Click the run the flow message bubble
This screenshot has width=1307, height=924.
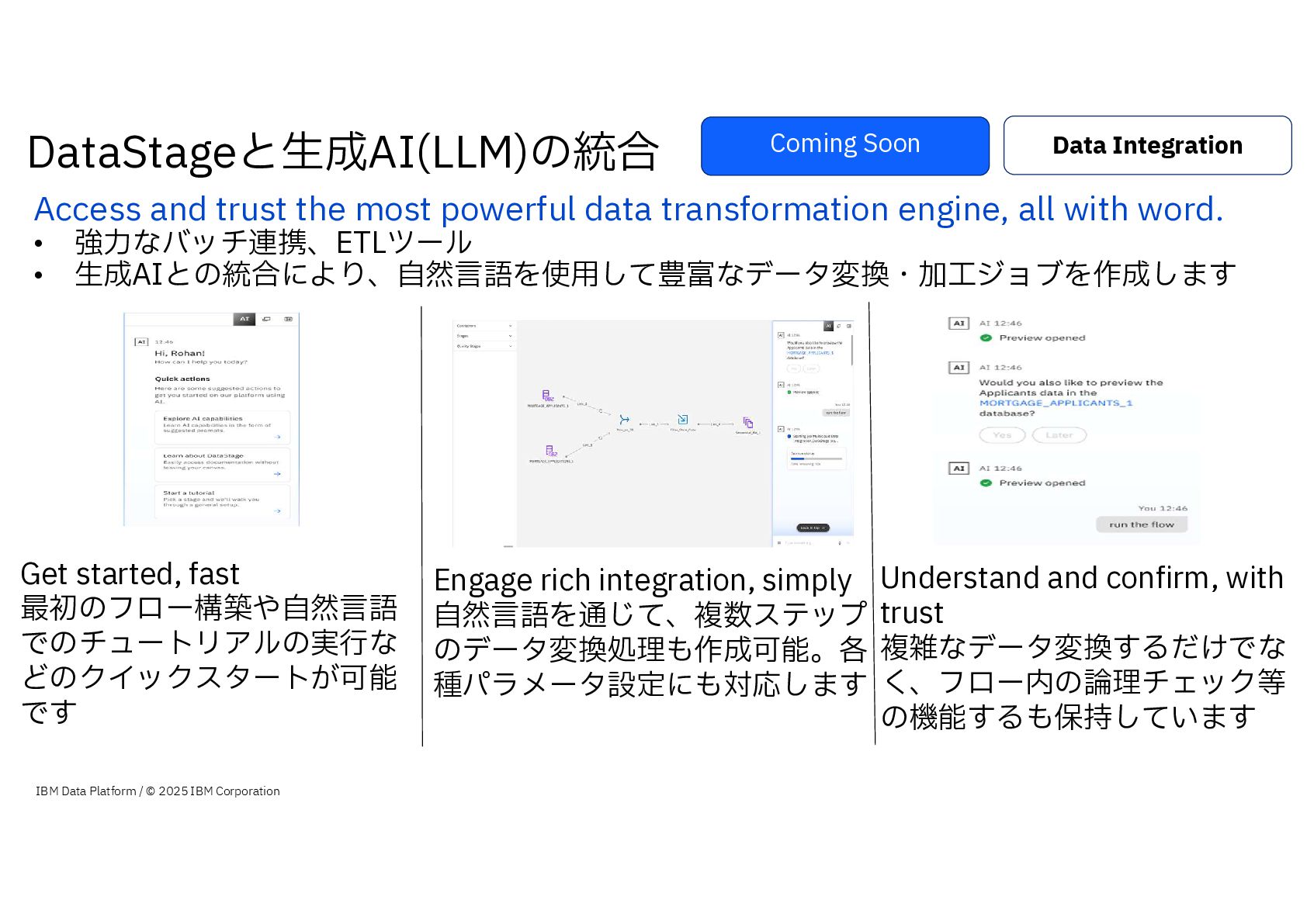point(1142,524)
